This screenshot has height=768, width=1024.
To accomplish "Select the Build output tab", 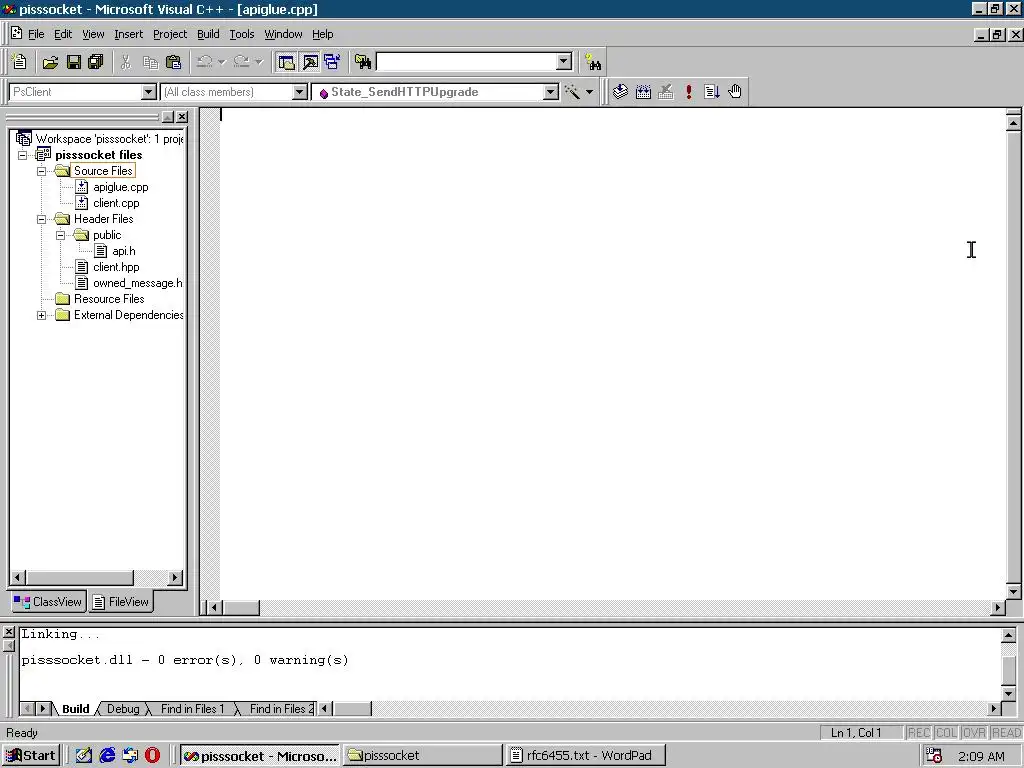I will click(x=76, y=709).
